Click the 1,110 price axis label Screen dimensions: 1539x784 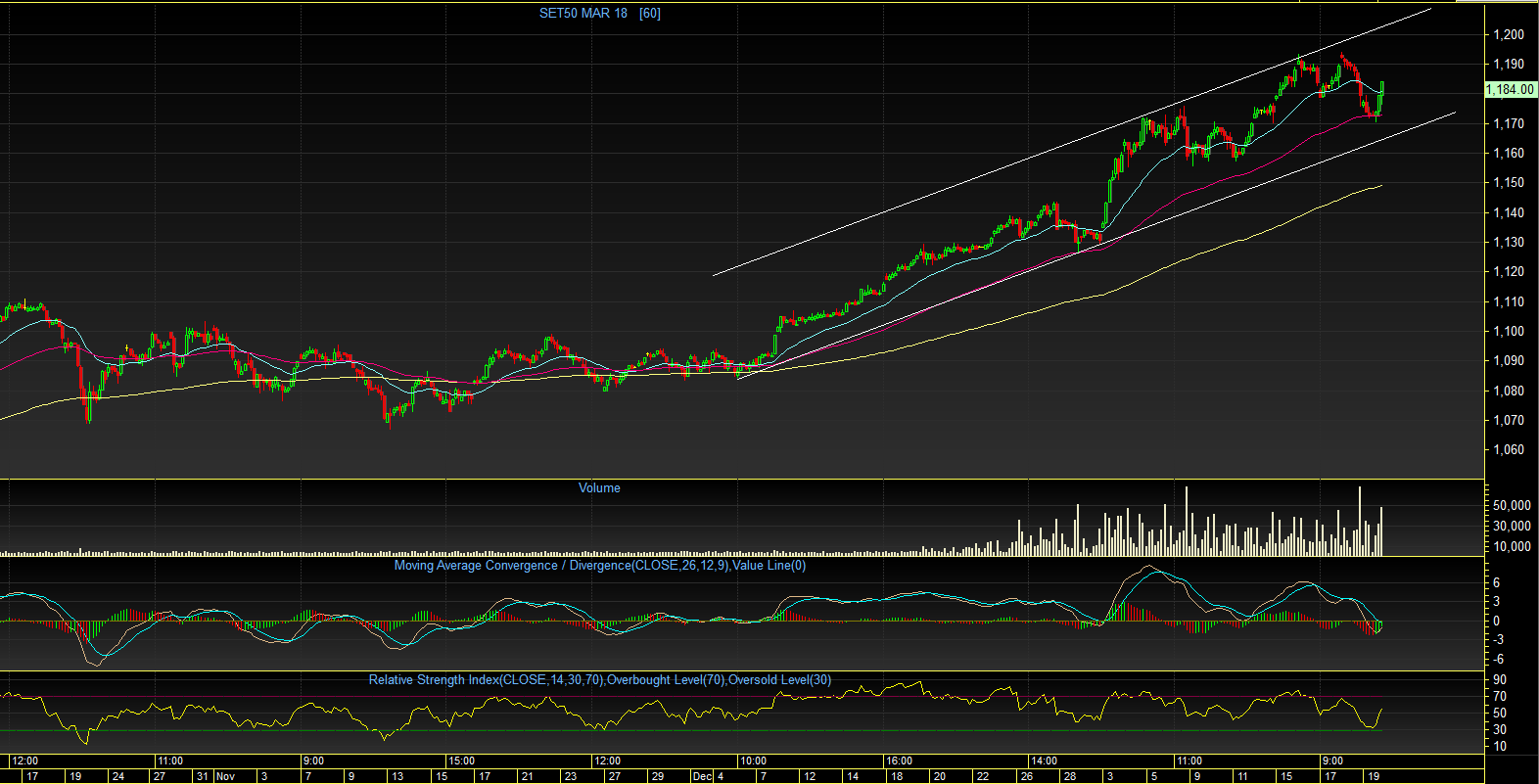(x=1509, y=301)
